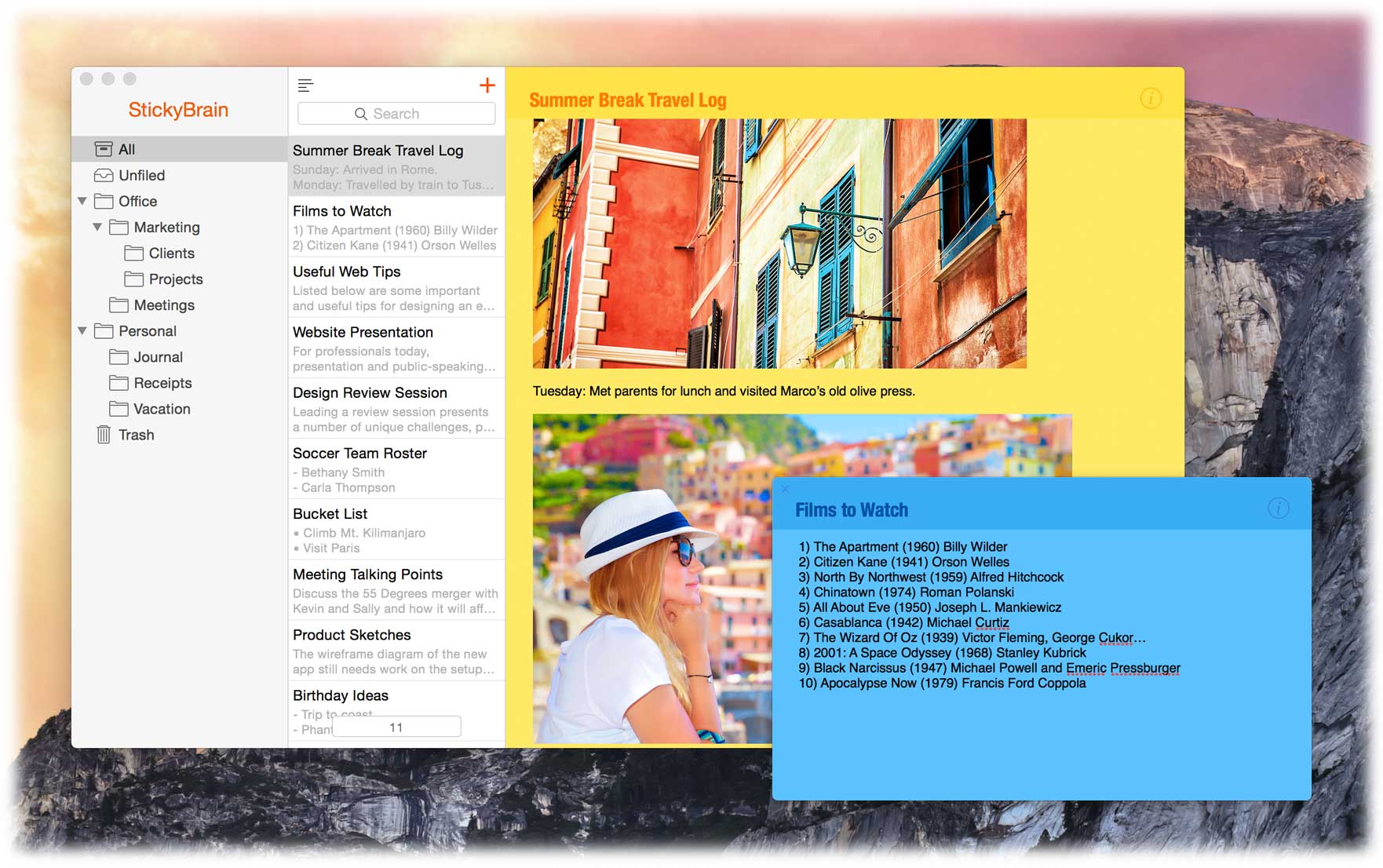Click the Apocalypse Now (1979) line
This screenshot has height=868, width=1383.
[x=942, y=683]
